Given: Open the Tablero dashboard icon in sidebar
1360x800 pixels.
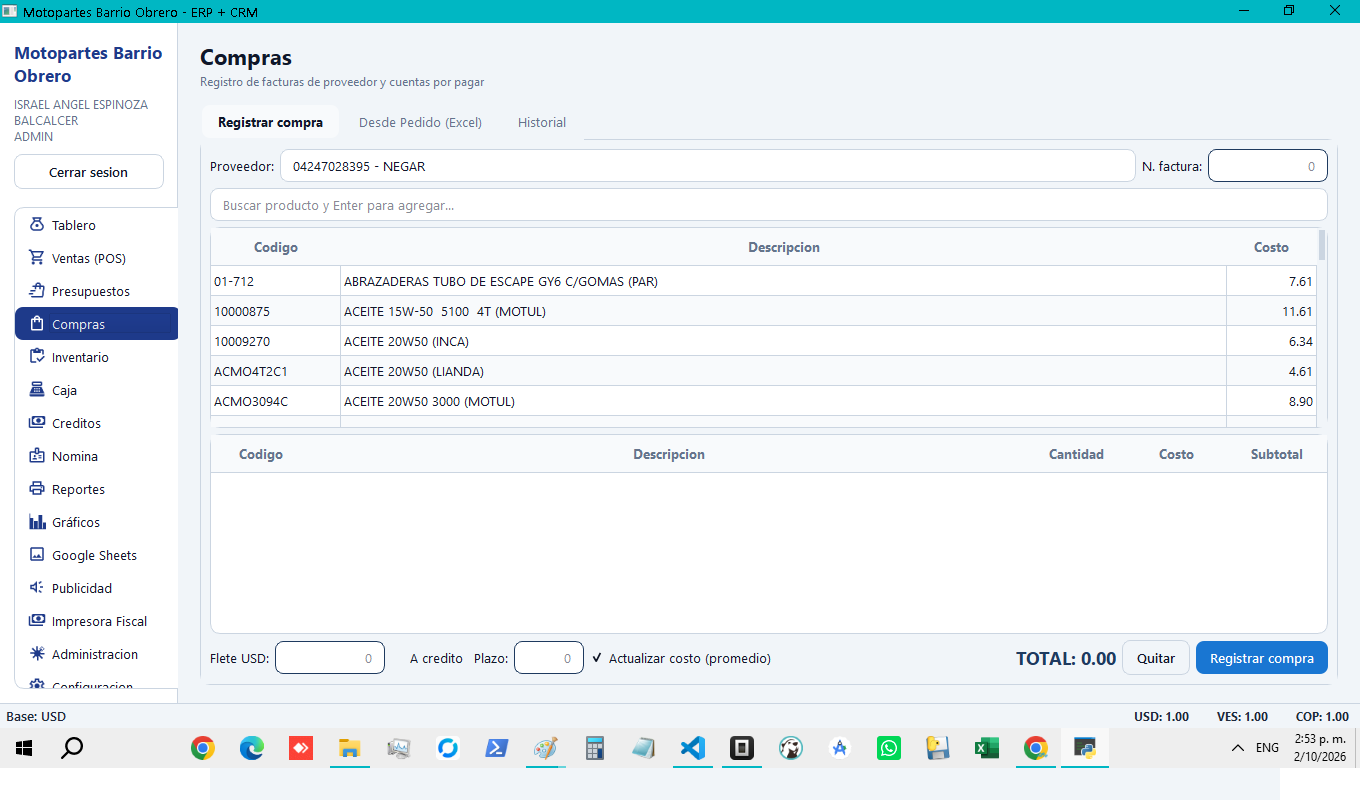Looking at the screenshot, I should tap(37, 225).
